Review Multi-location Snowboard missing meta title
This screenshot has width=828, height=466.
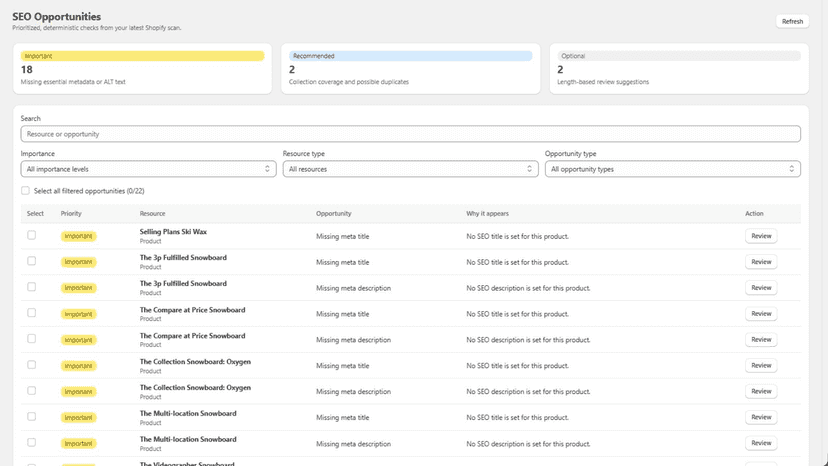[x=761, y=417]
